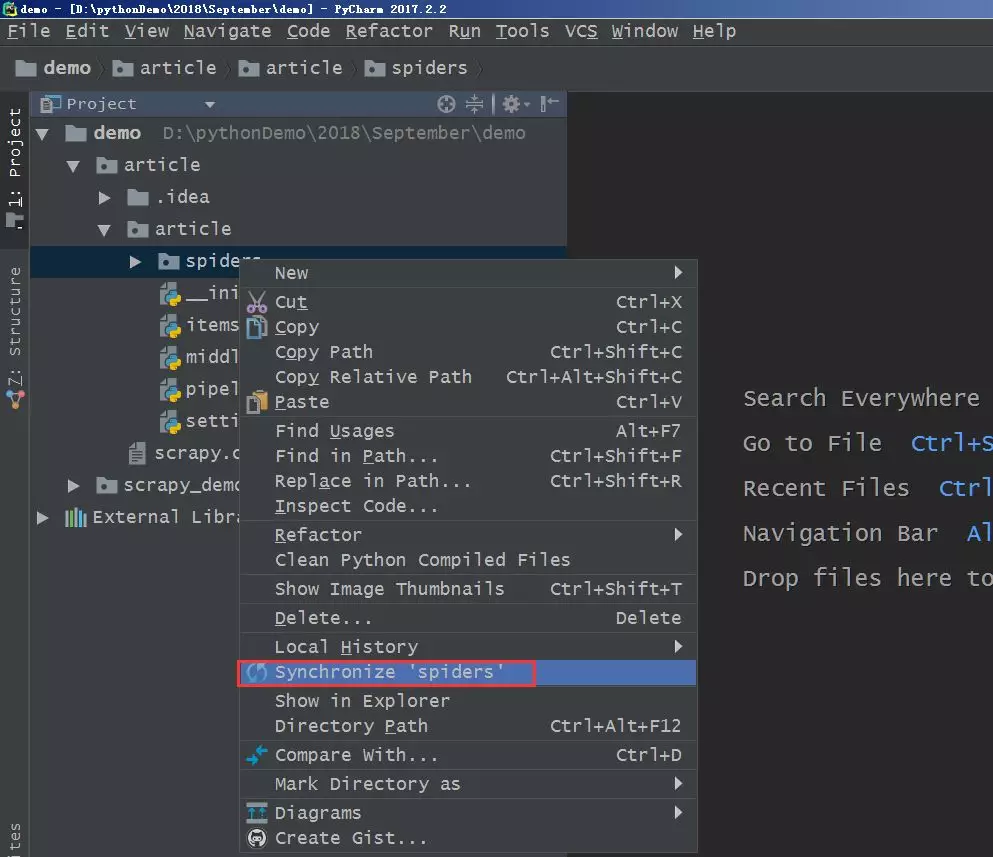Choose Show in Explorer
Screen dimensions: 993x857
coord(468,701)
